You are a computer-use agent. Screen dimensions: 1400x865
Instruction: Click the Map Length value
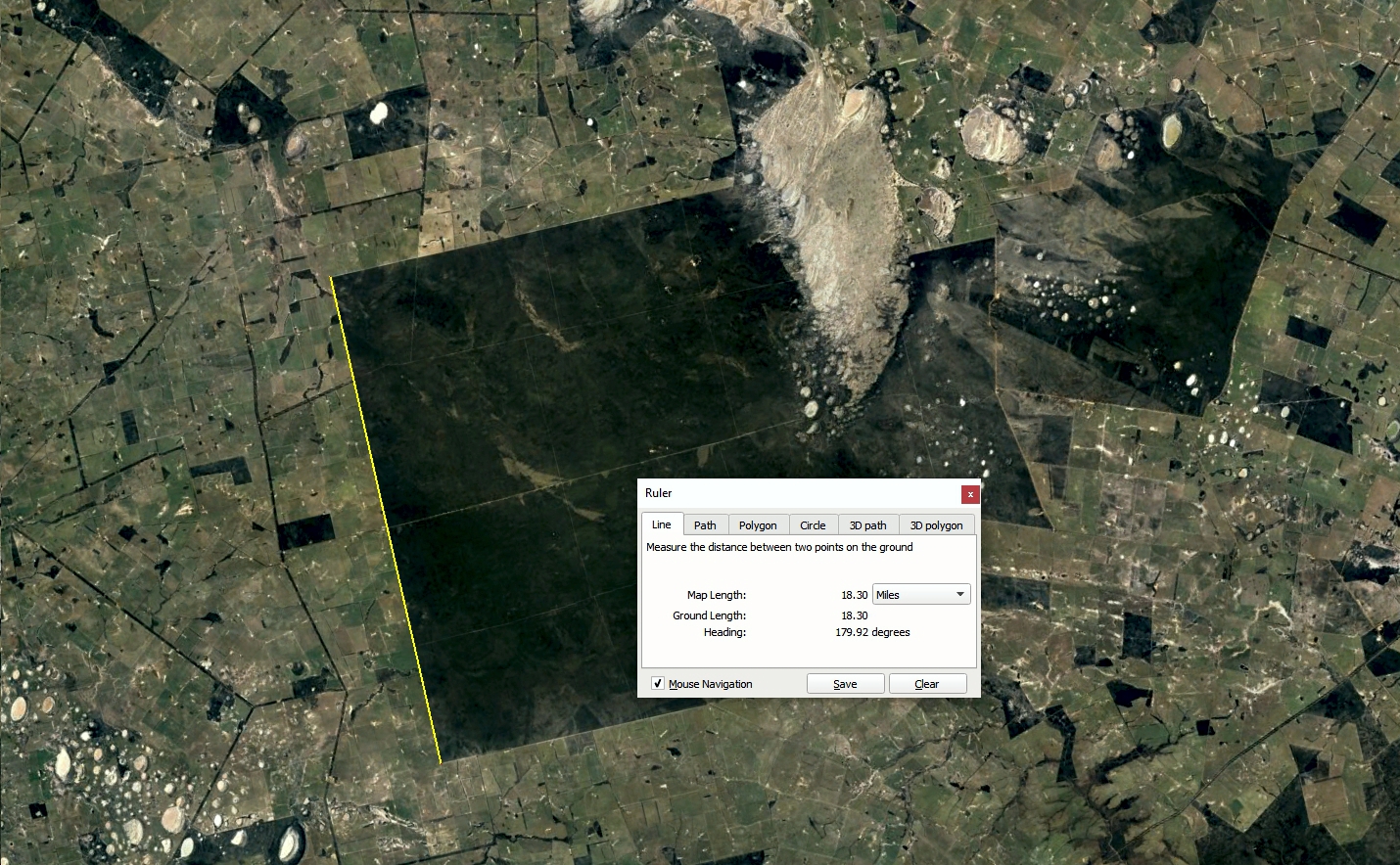tap(854, 595)
